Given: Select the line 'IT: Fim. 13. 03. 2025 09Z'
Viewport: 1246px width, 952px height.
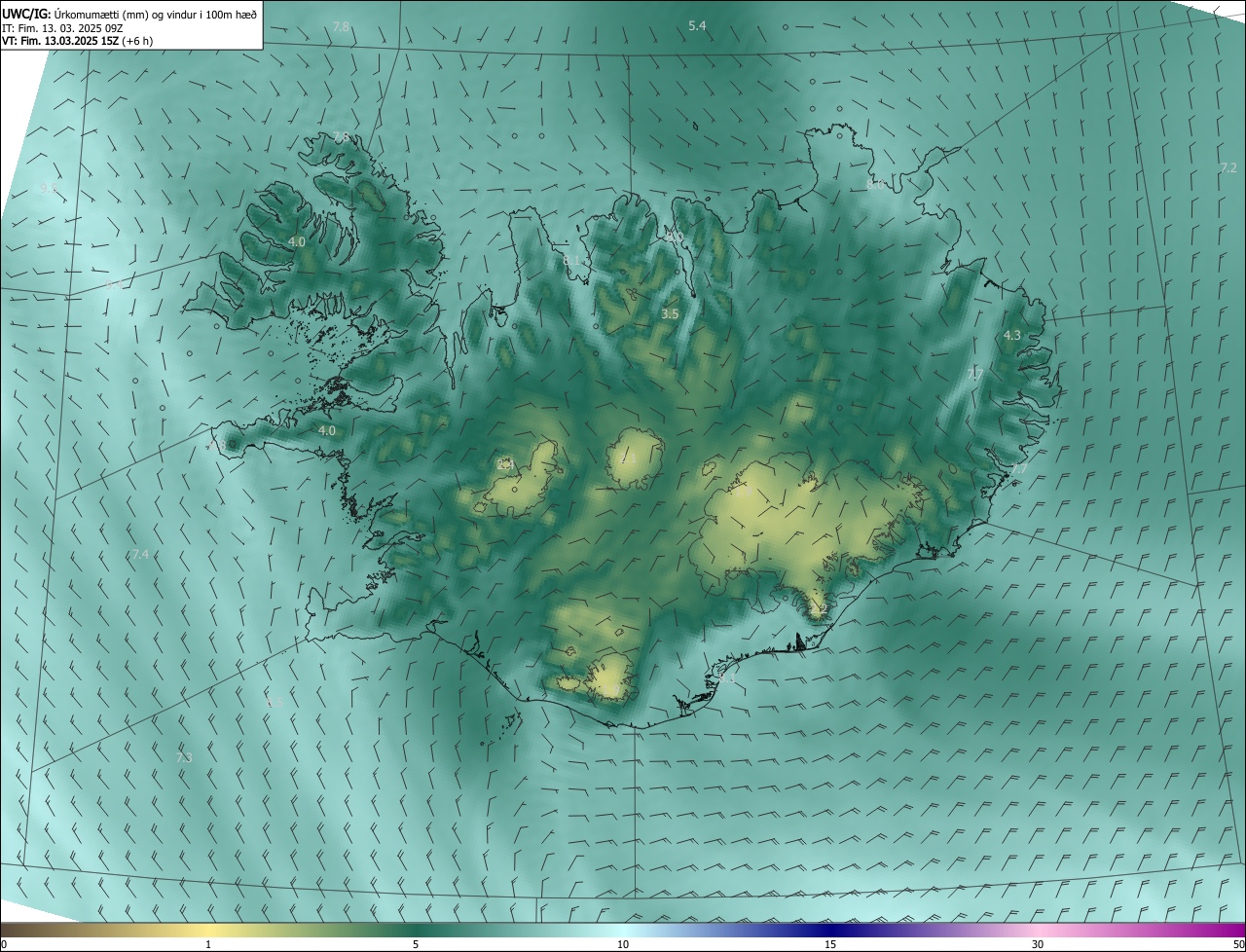Looking at the screenshot, I should pyautogui.click(x=62, y=28).
